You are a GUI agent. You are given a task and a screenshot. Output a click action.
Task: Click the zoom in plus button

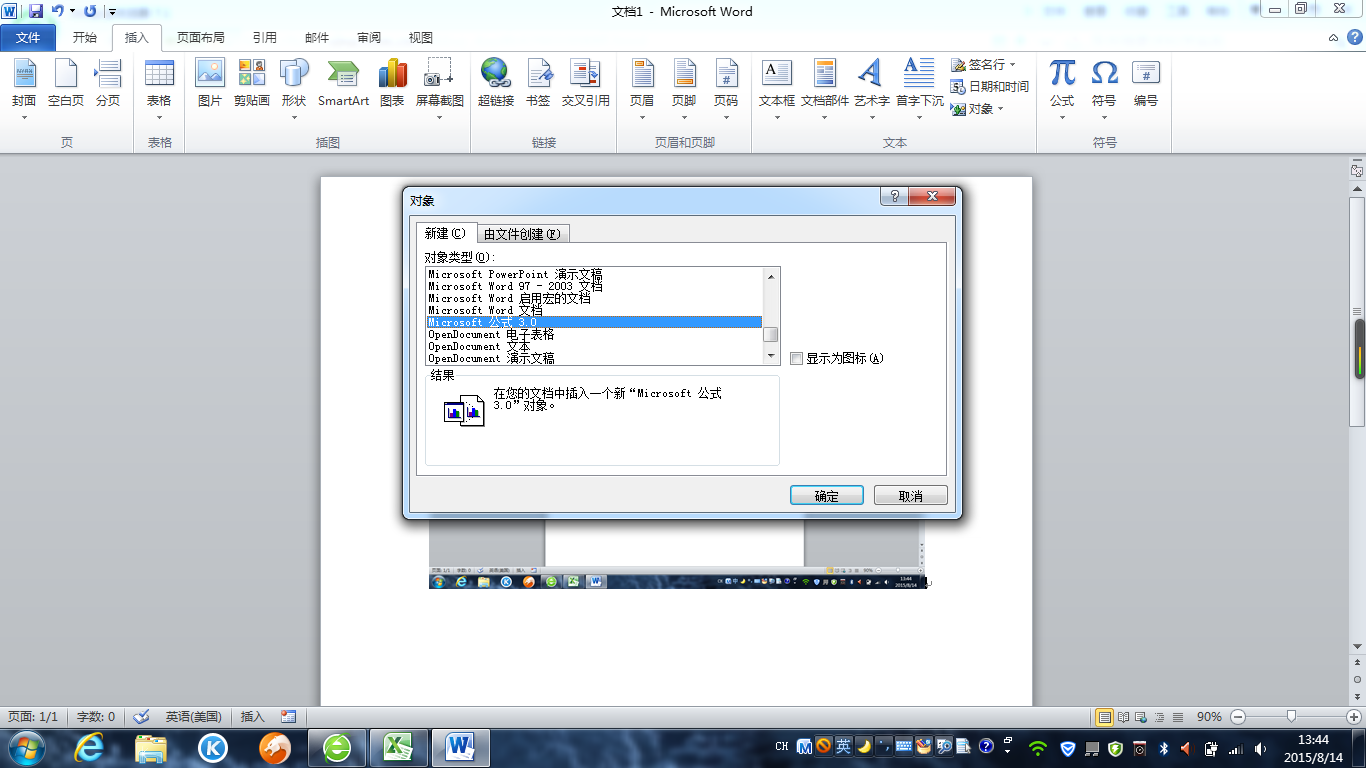1353,717
